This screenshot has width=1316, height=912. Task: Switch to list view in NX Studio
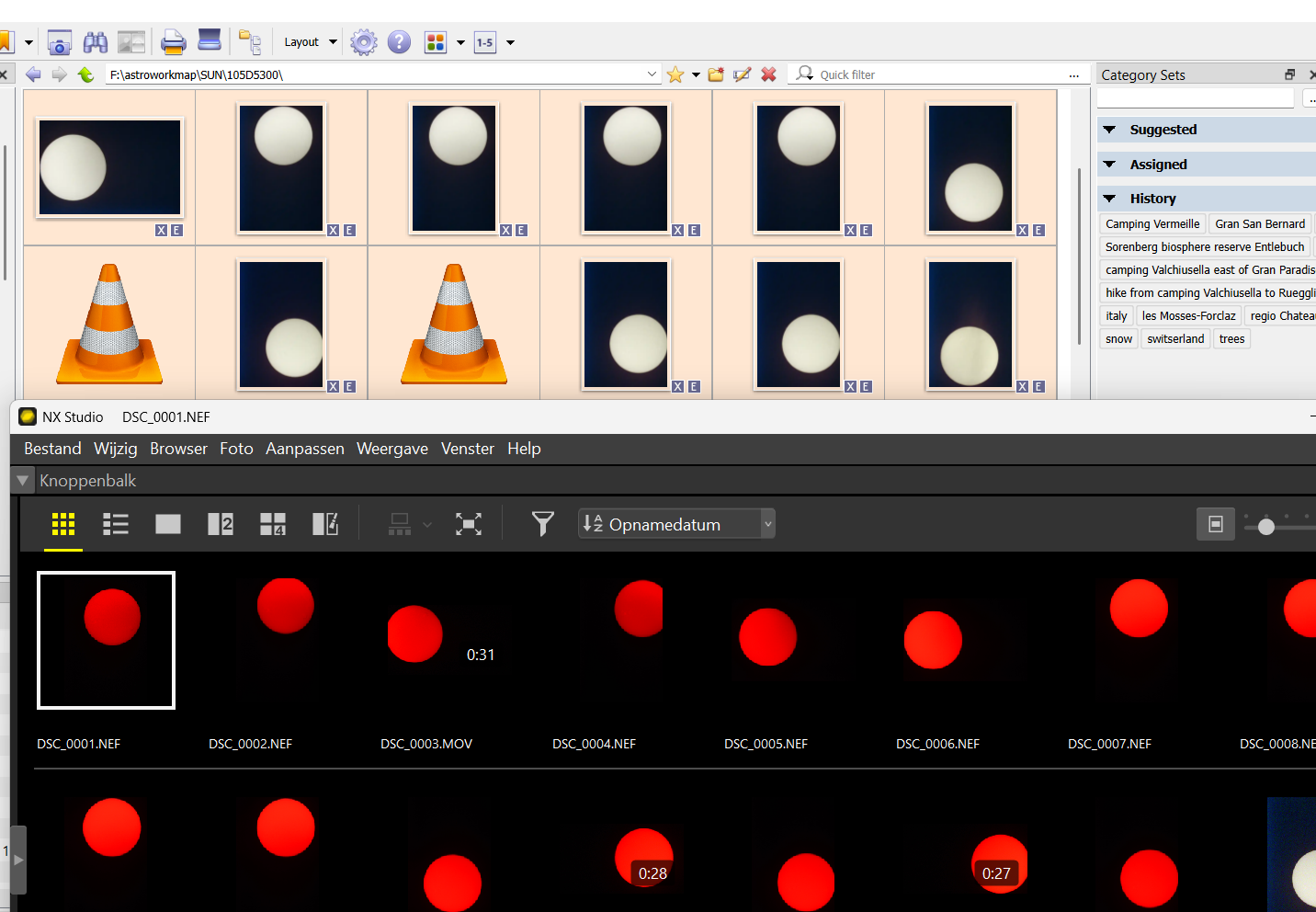coord(116,524)
